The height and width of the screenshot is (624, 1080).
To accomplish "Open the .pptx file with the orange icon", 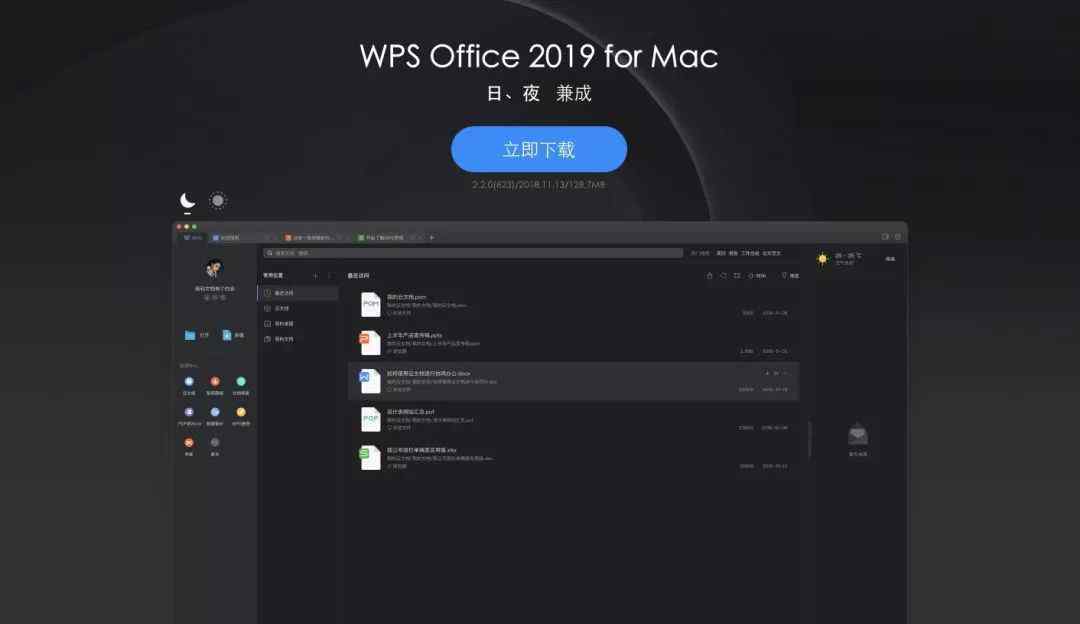I will 573,342.
